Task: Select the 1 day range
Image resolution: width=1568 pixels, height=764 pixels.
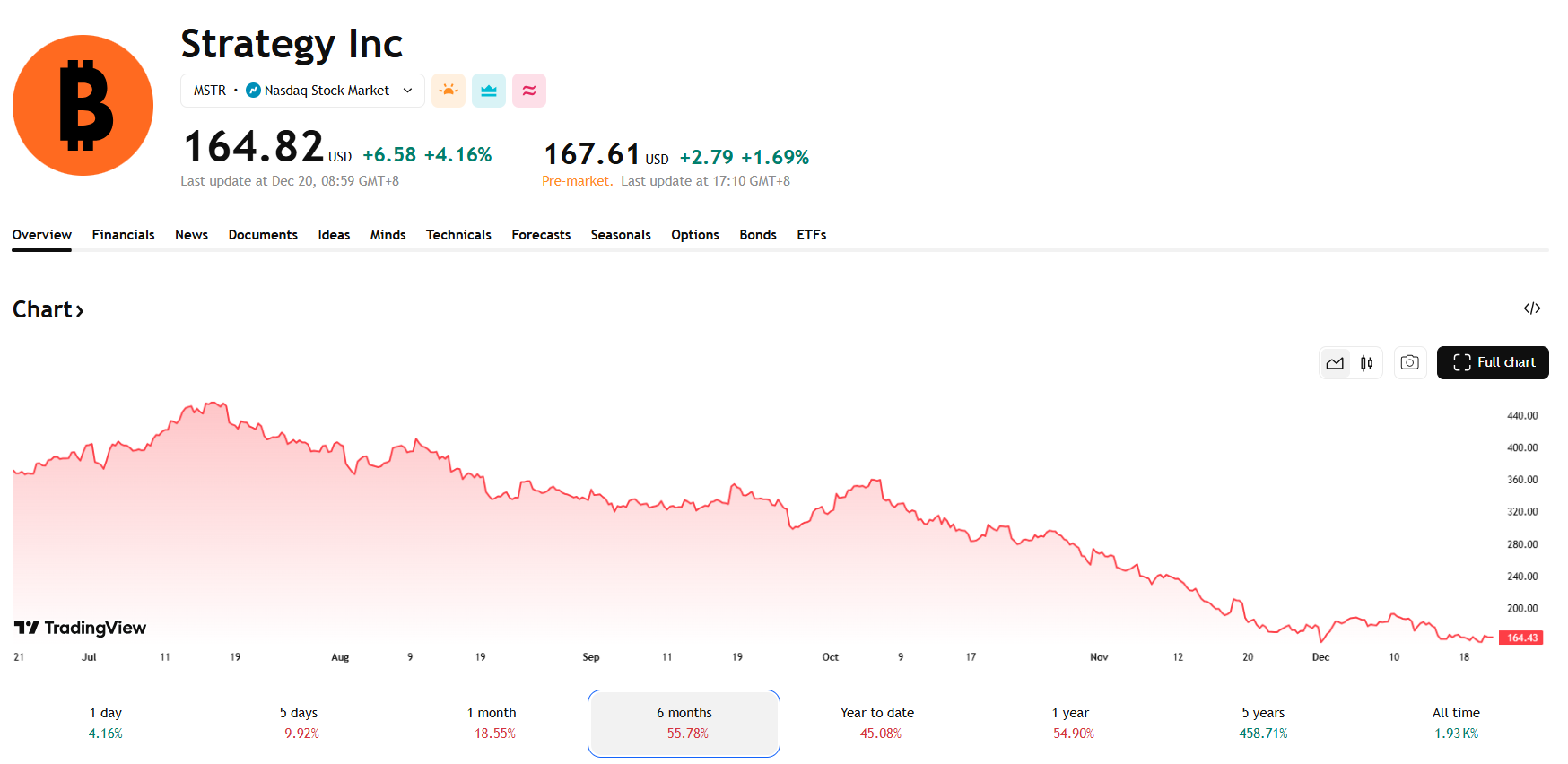Action: click(x=105, y=723)
